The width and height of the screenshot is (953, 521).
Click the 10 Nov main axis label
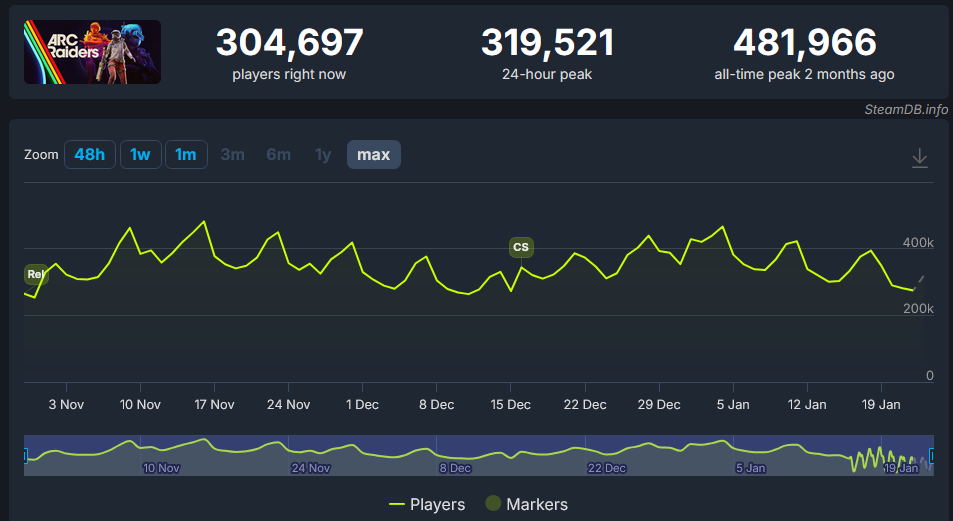click(x=140, y=404)
